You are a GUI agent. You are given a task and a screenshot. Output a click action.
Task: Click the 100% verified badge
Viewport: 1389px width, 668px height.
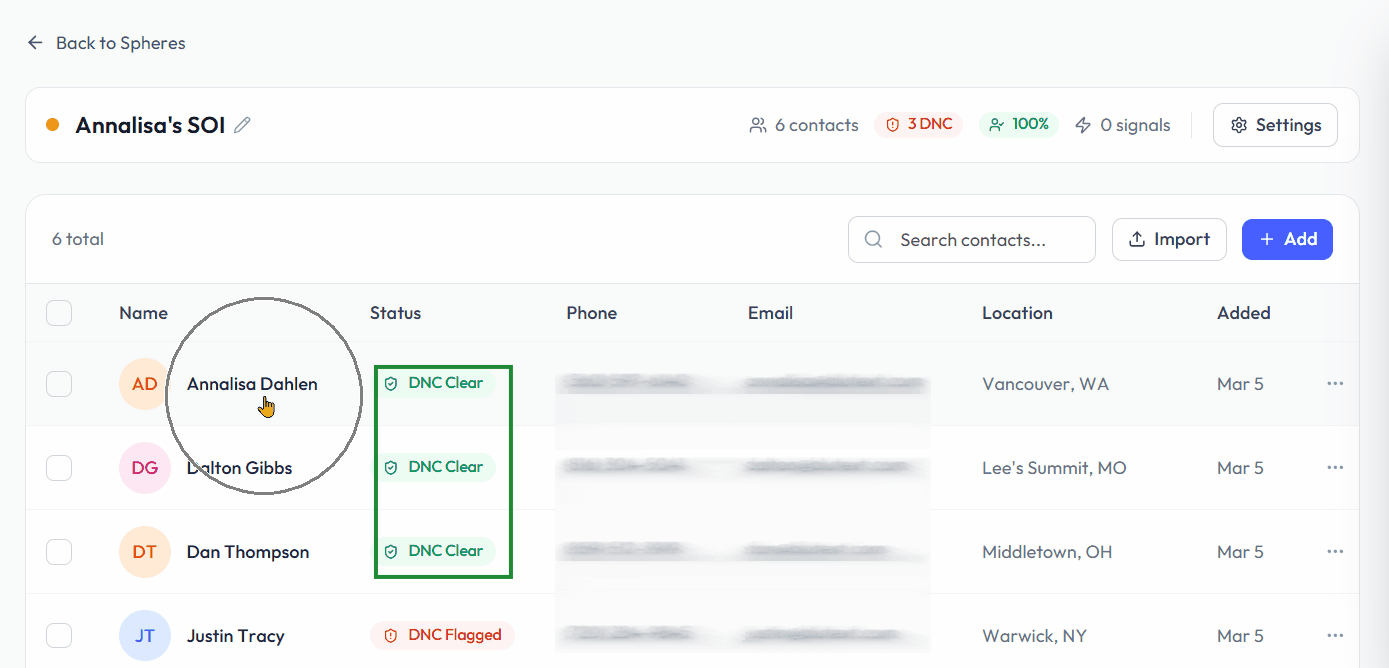[x=1018, y=125]
